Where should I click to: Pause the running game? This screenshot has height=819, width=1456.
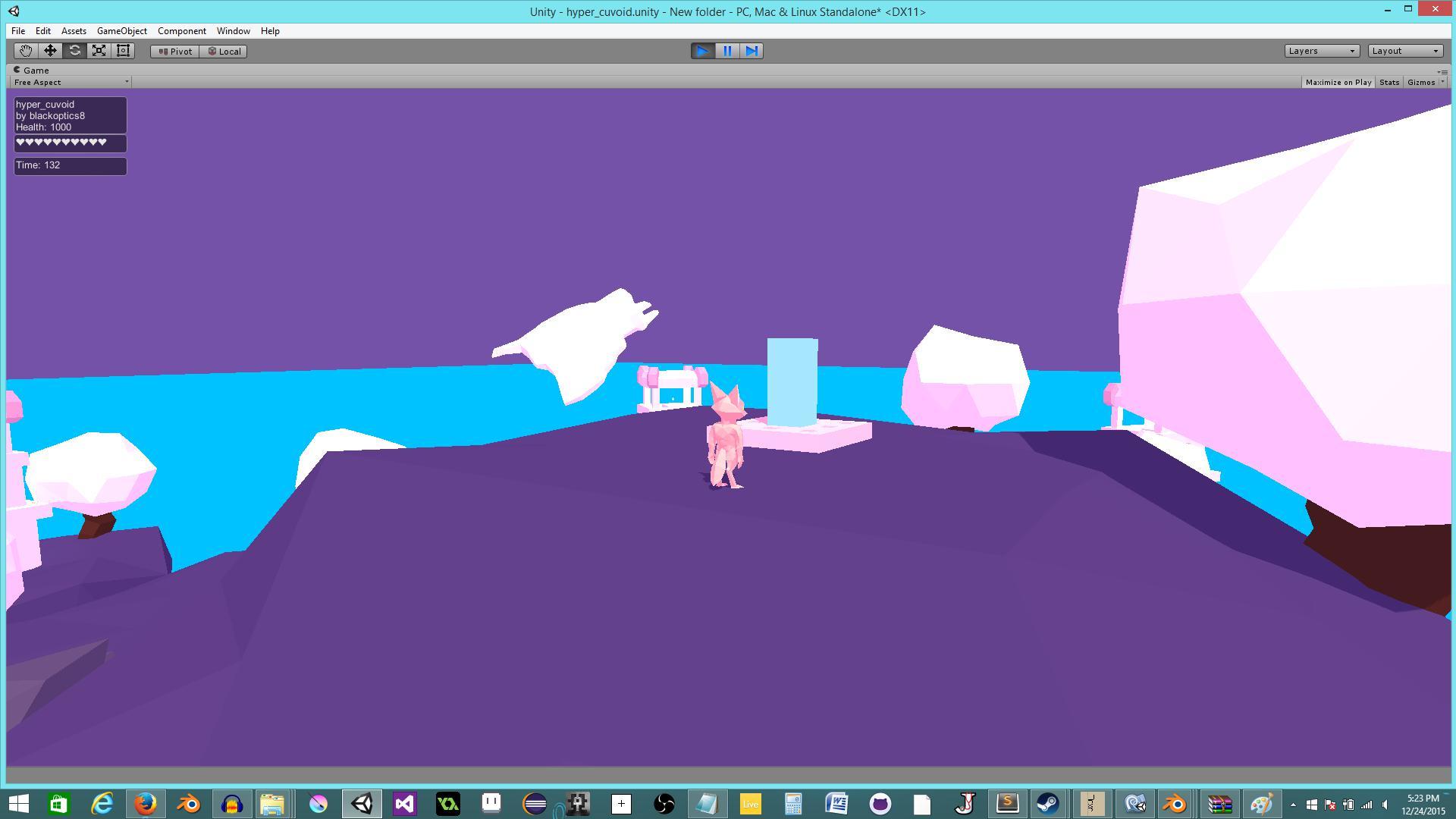click(x=726, y=51)
